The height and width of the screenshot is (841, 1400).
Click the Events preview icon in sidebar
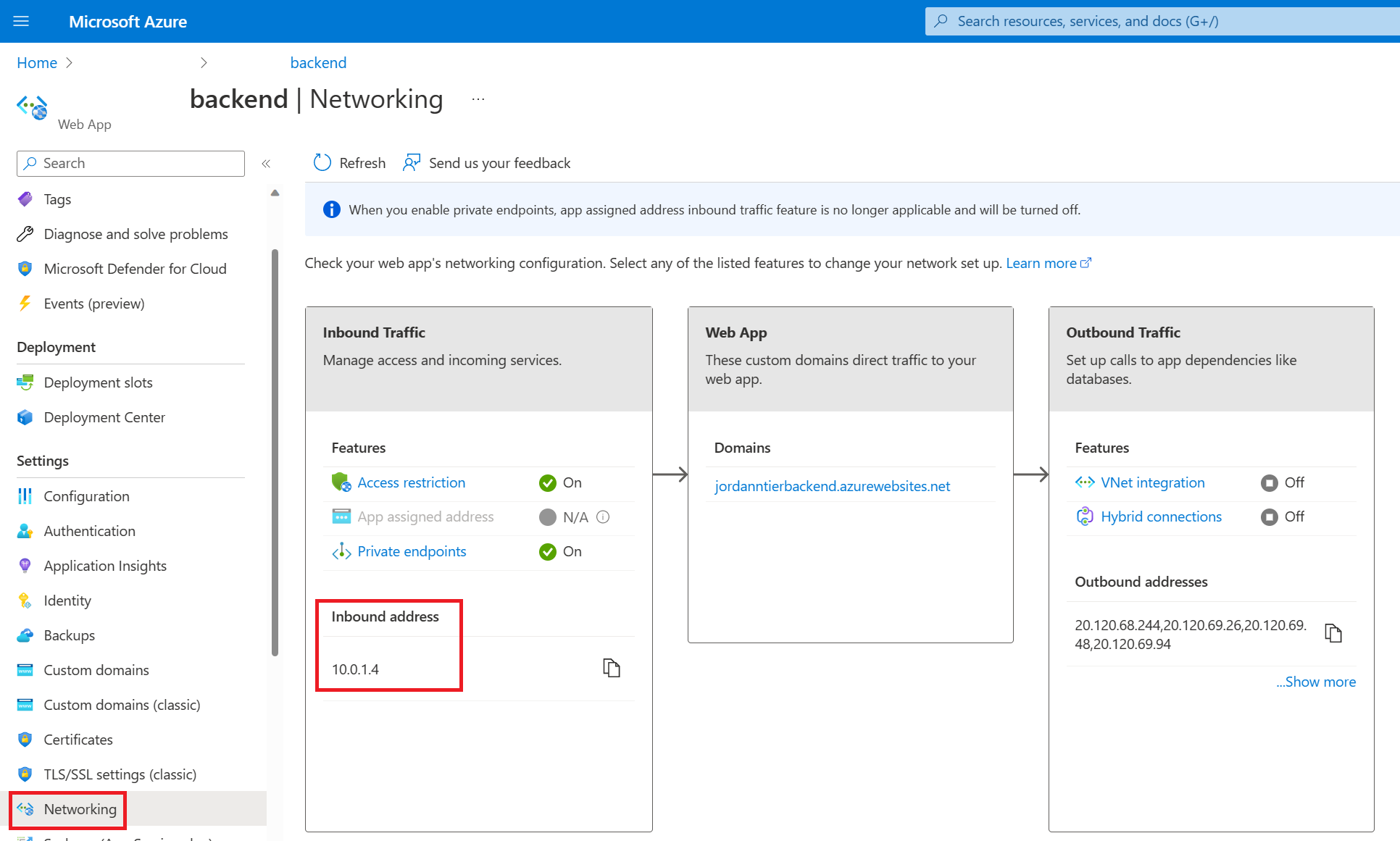click(x=26, y=303)
